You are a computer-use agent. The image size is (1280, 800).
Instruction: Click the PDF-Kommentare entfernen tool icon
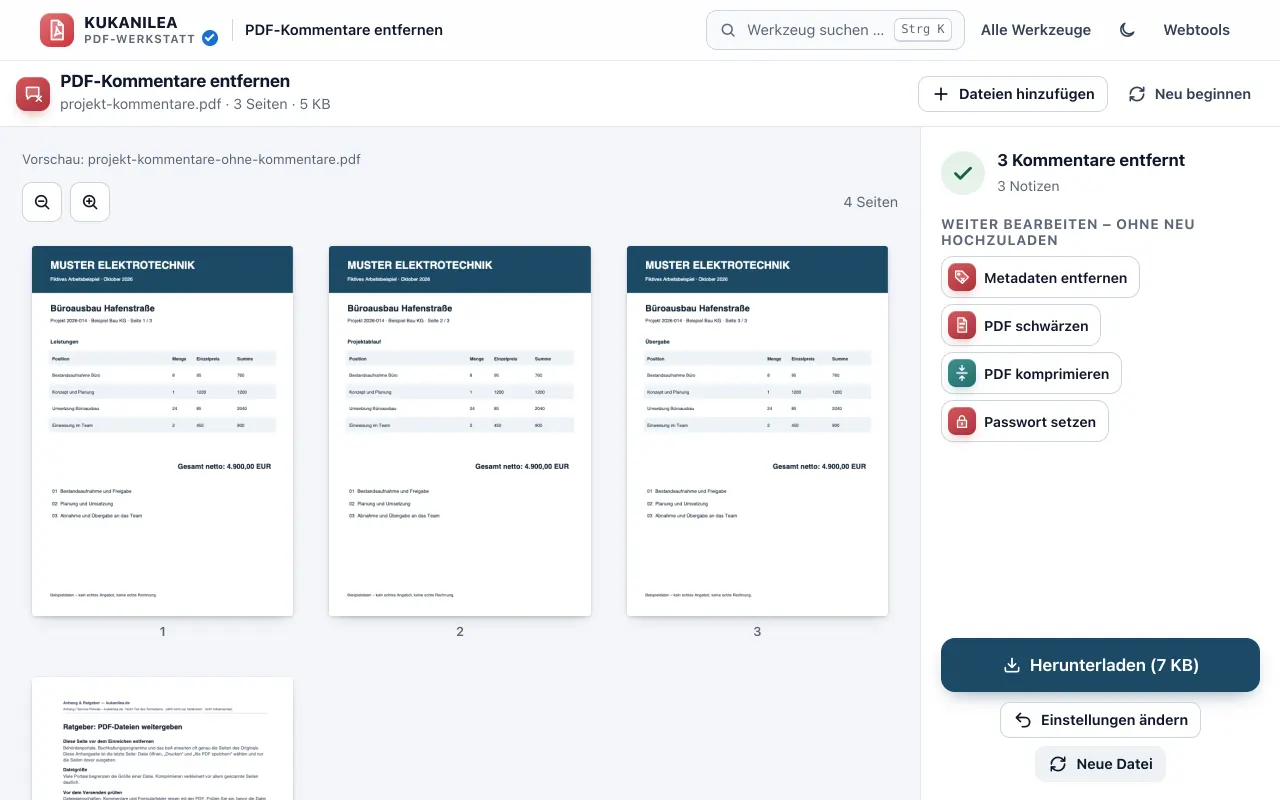coord(33,94)
